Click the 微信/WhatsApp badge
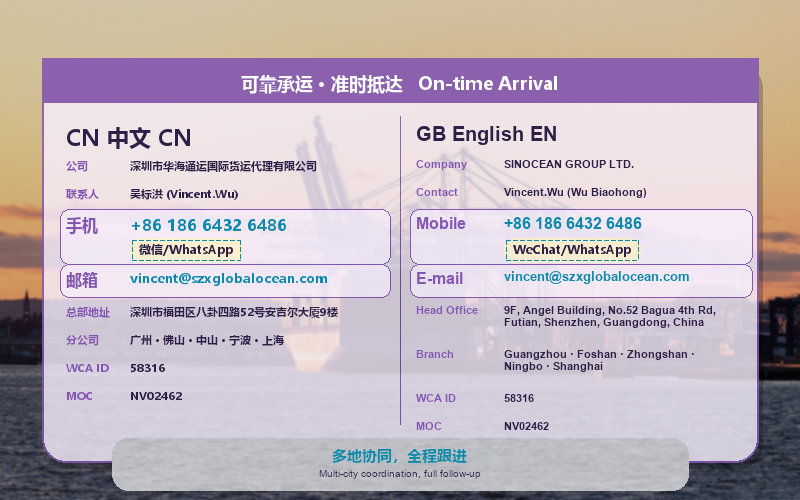Screen dimensions: 800x500 [x=186, y=250]
